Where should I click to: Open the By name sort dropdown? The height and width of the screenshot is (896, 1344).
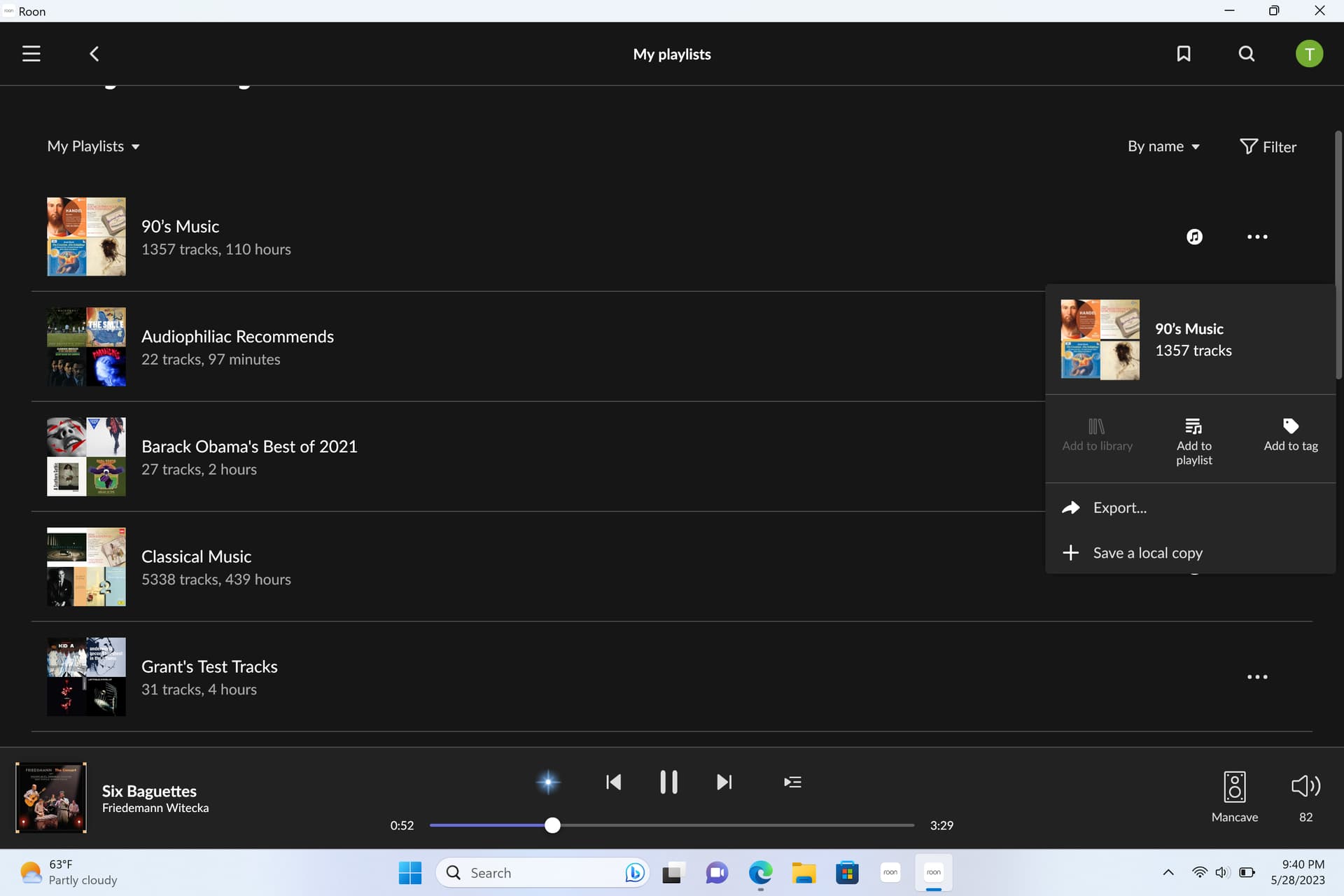pyautogui.click(x=1163, y=146)
